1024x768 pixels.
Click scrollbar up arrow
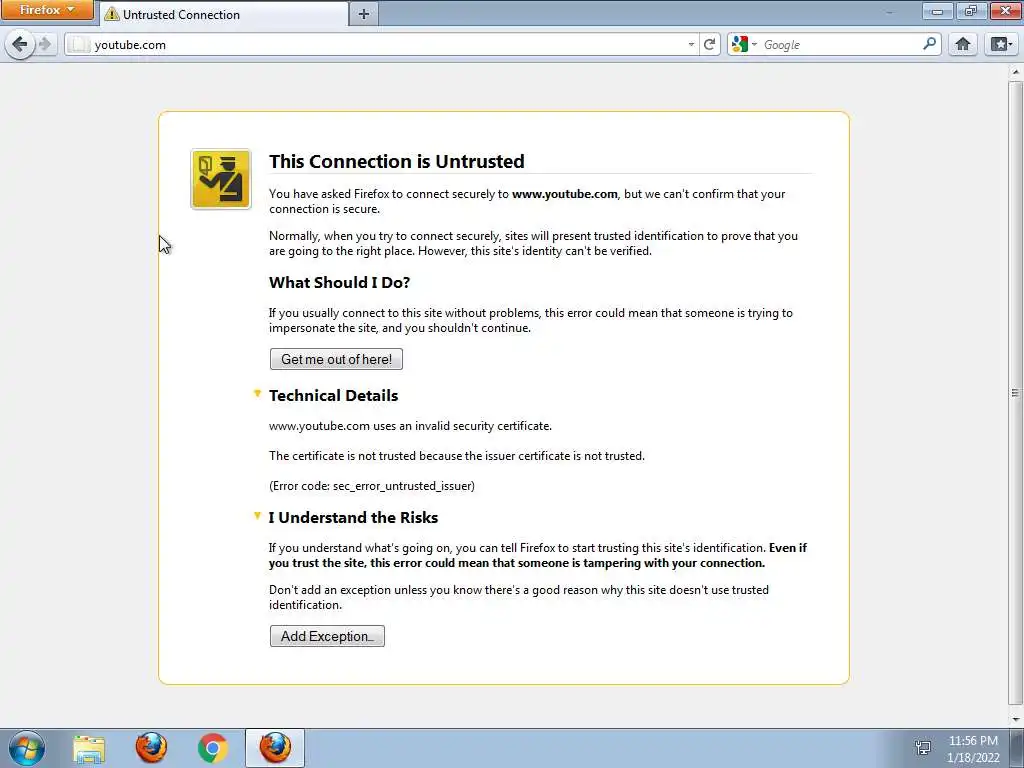pyautogui.click(x=1016, y=71)
